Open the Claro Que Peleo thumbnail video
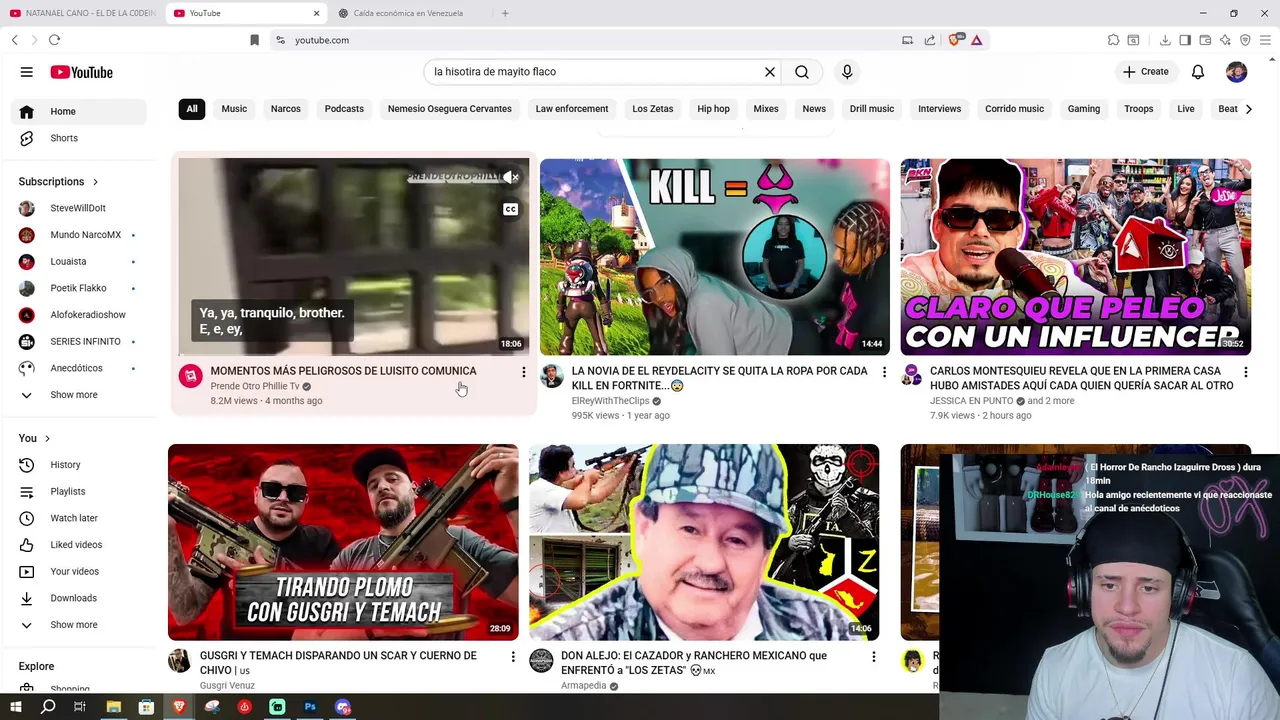The width and height of the screenshot is (1280, 720). pyautogui.click(x=1076, y=257)
